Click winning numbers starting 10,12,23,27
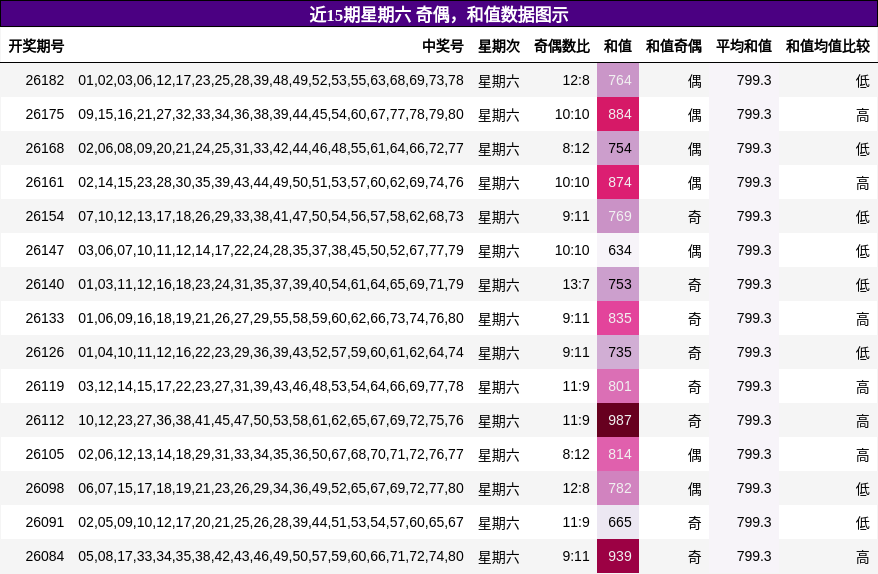Image resolution: width=878 pixels, height=574 pixels. [271, 420]
